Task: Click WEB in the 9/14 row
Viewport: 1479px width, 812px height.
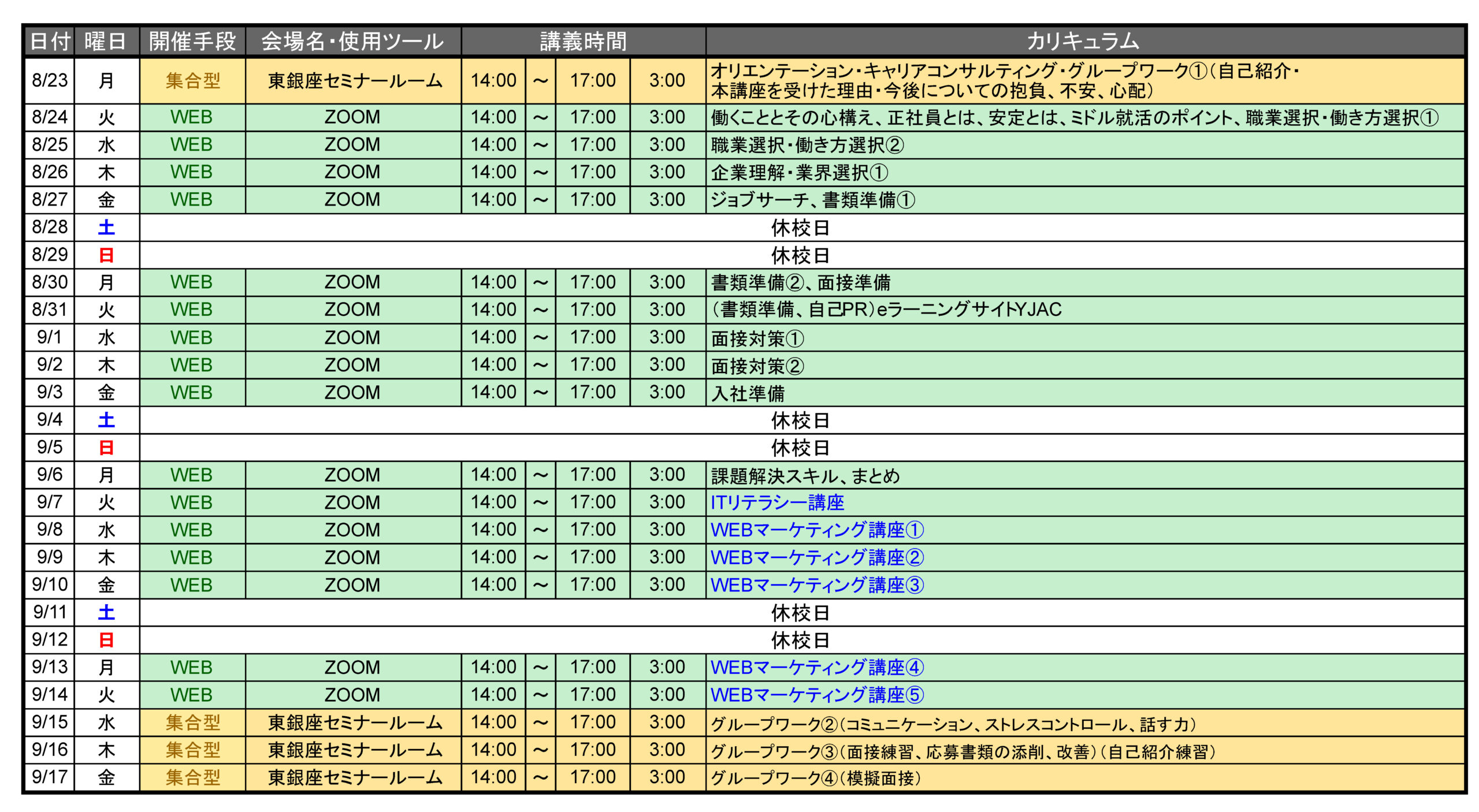Action: pos(191,695)
